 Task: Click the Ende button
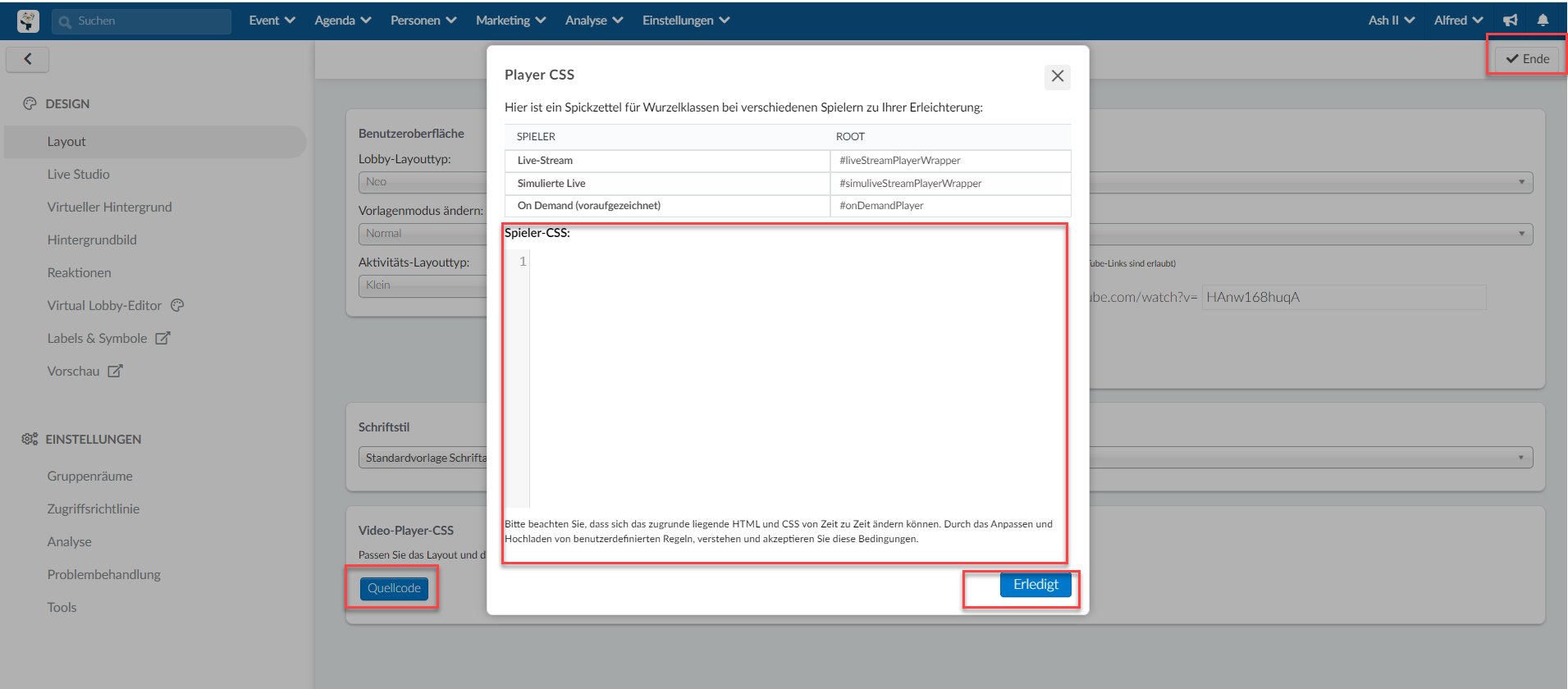click(x=1527, y=59)
